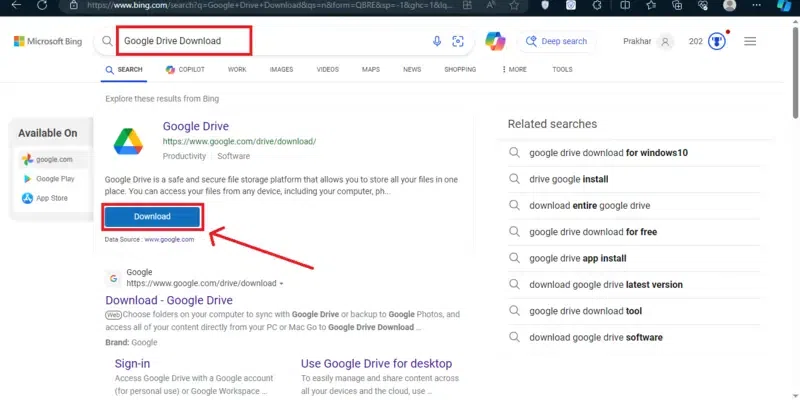Image resolution: width=800 pixels, height=400 pixels.
Task: Click the 202 rewards points count
Action: [695, 42]
